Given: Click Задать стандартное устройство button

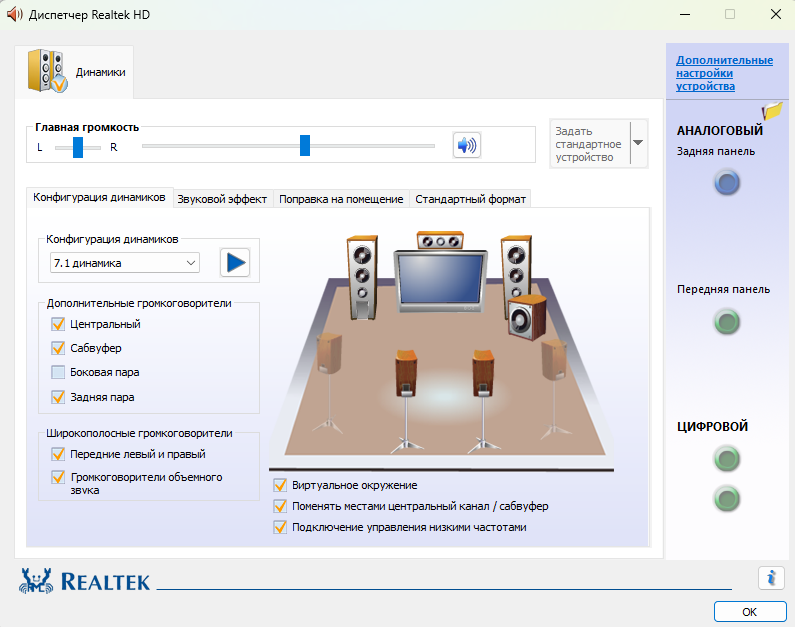Looking at the screenshot, I should [x=590, y=144].
